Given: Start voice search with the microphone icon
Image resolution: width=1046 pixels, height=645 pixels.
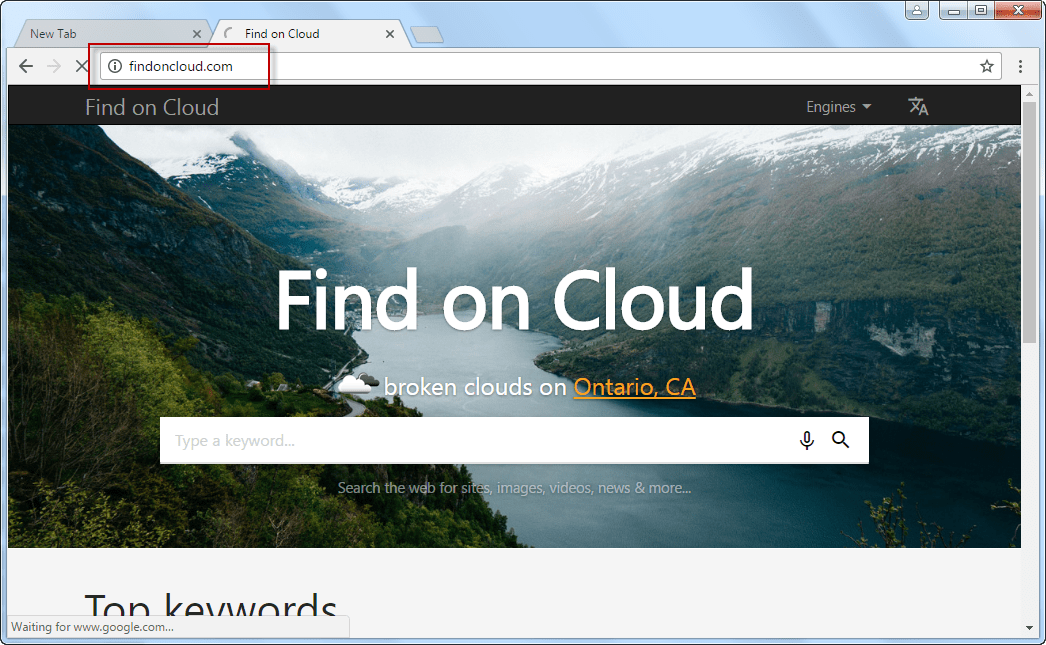Looking at the screenshot, I should coord(807,440).
